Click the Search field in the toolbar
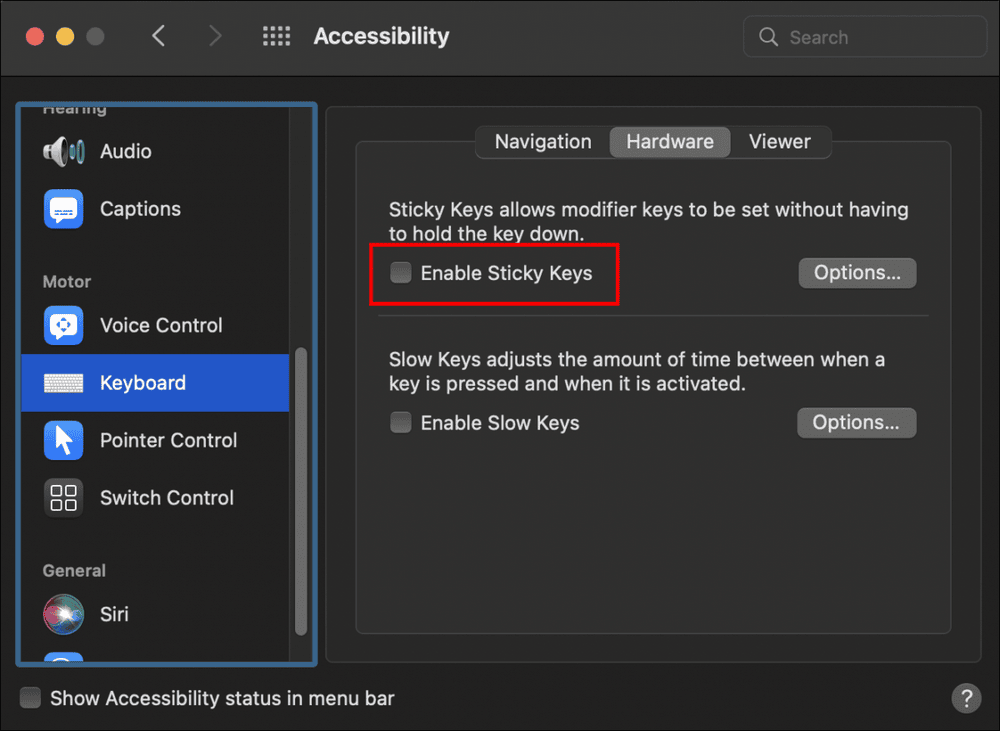The image size is (1000, 731). click(865, 37)
